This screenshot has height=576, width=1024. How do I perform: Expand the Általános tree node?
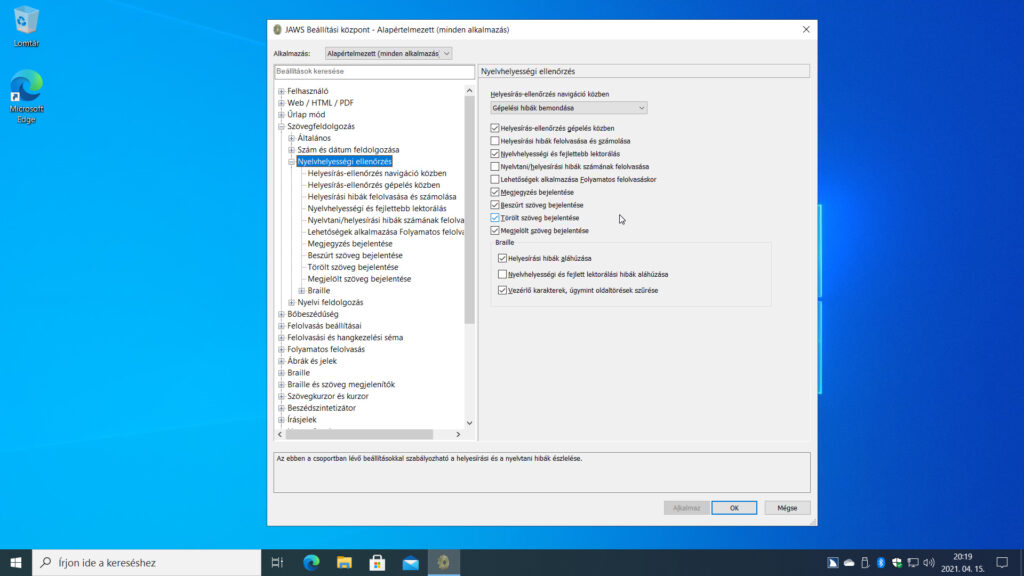click(x=292, y=138)
